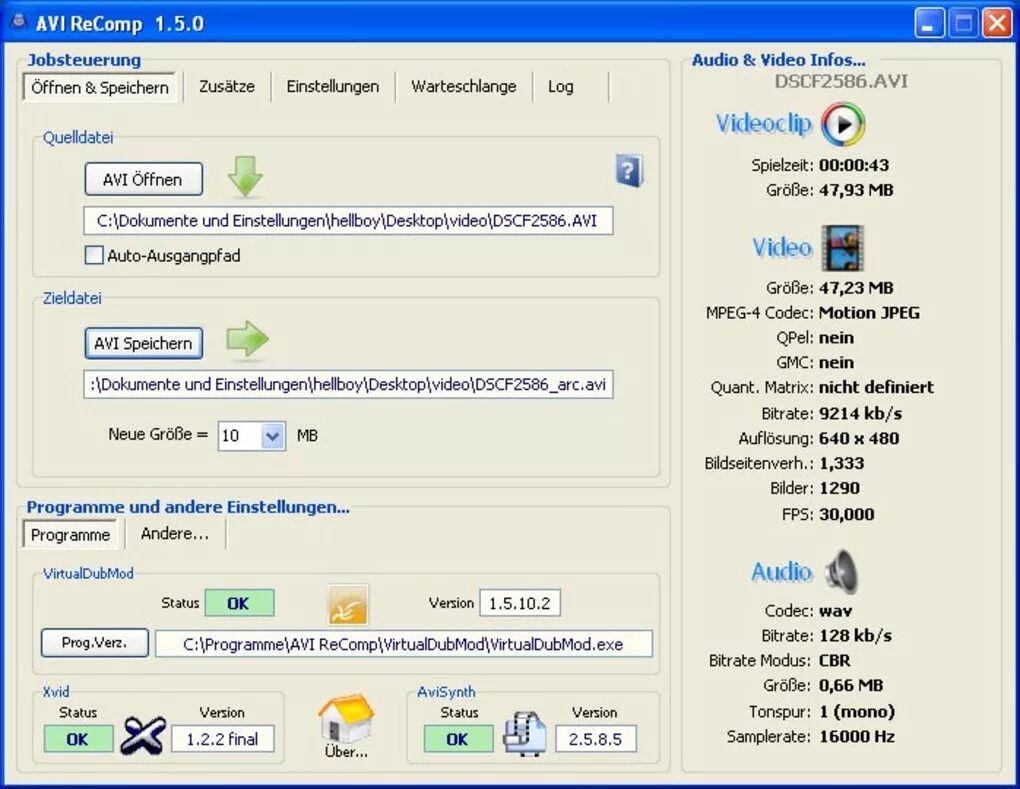Click the source file path field
This screenshot has width=1020, height=789.
pyautogui.click(x=348, y=221)
